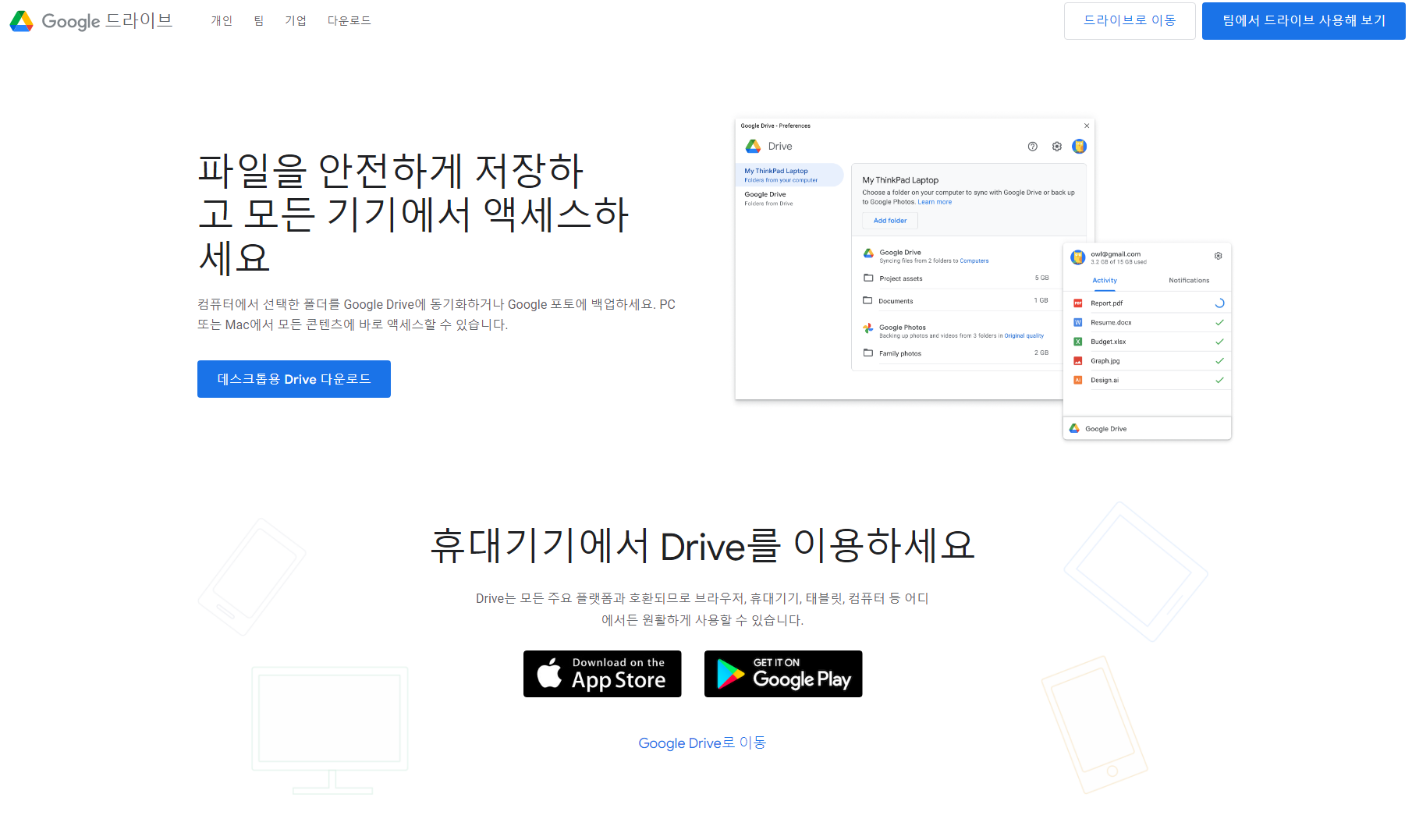The image size is (1412, 840).
Task: Open the 개인 menu item
Action: click(x=222, y=20)
